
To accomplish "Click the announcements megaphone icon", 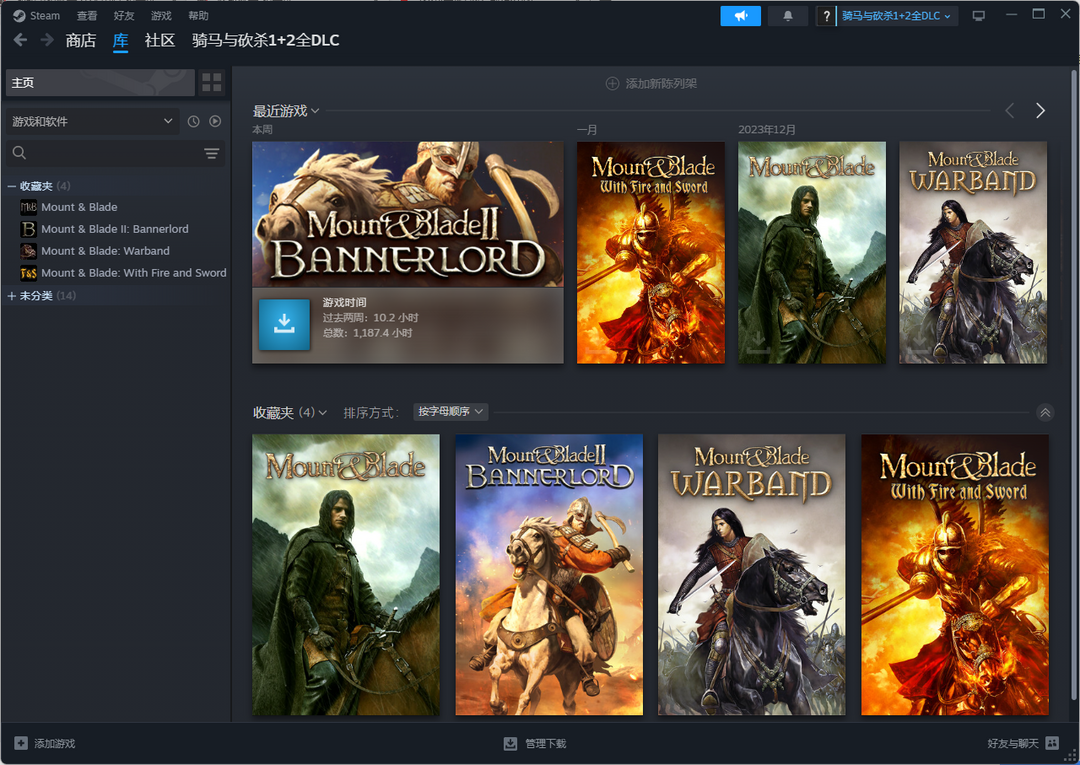I will [740, 16].
